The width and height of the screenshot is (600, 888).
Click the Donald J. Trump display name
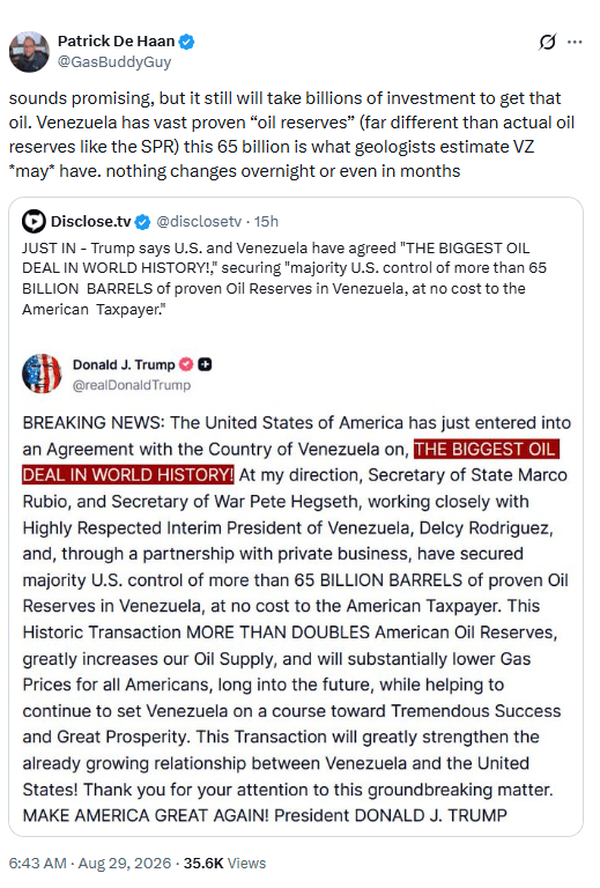tap(124, 365)
